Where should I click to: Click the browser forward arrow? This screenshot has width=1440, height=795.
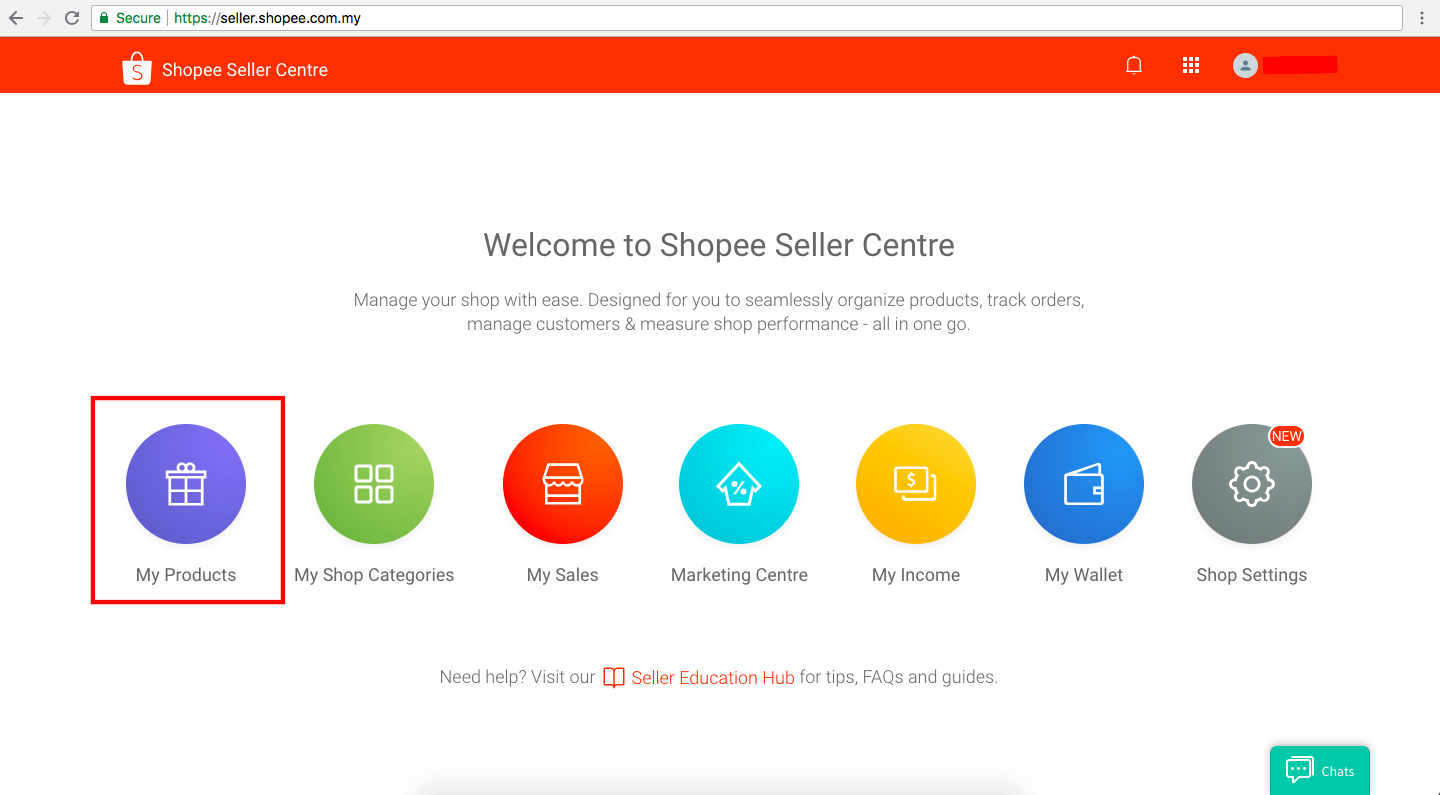[43, 18]
